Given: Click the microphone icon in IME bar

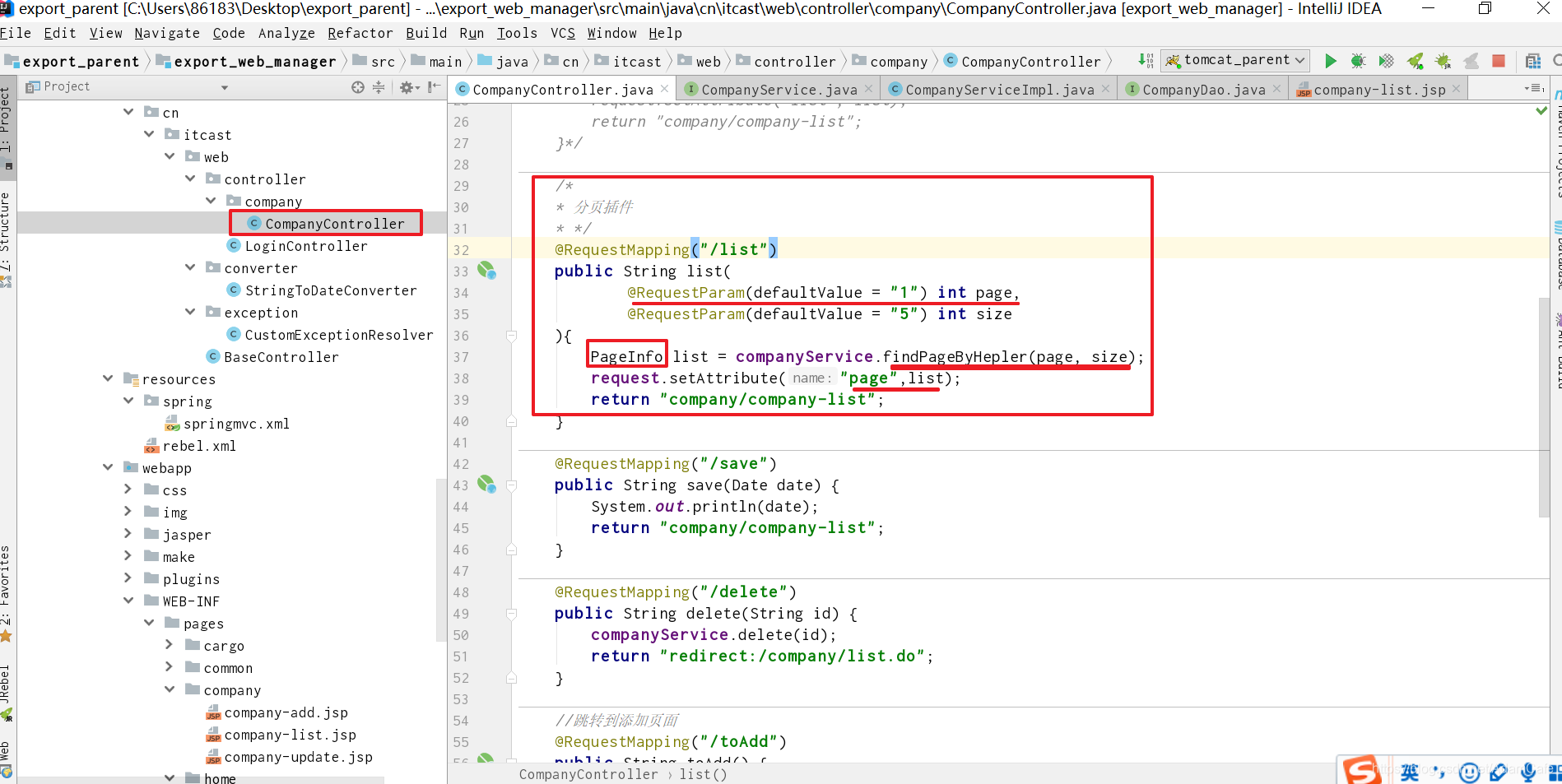Looking at the screenshot, I should click(x=1528, y=772).
